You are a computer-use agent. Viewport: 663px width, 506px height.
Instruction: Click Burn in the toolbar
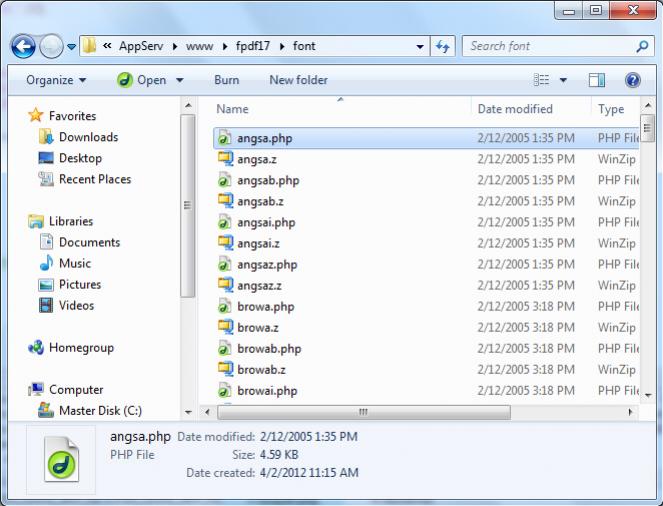click(x=227, y=80)
